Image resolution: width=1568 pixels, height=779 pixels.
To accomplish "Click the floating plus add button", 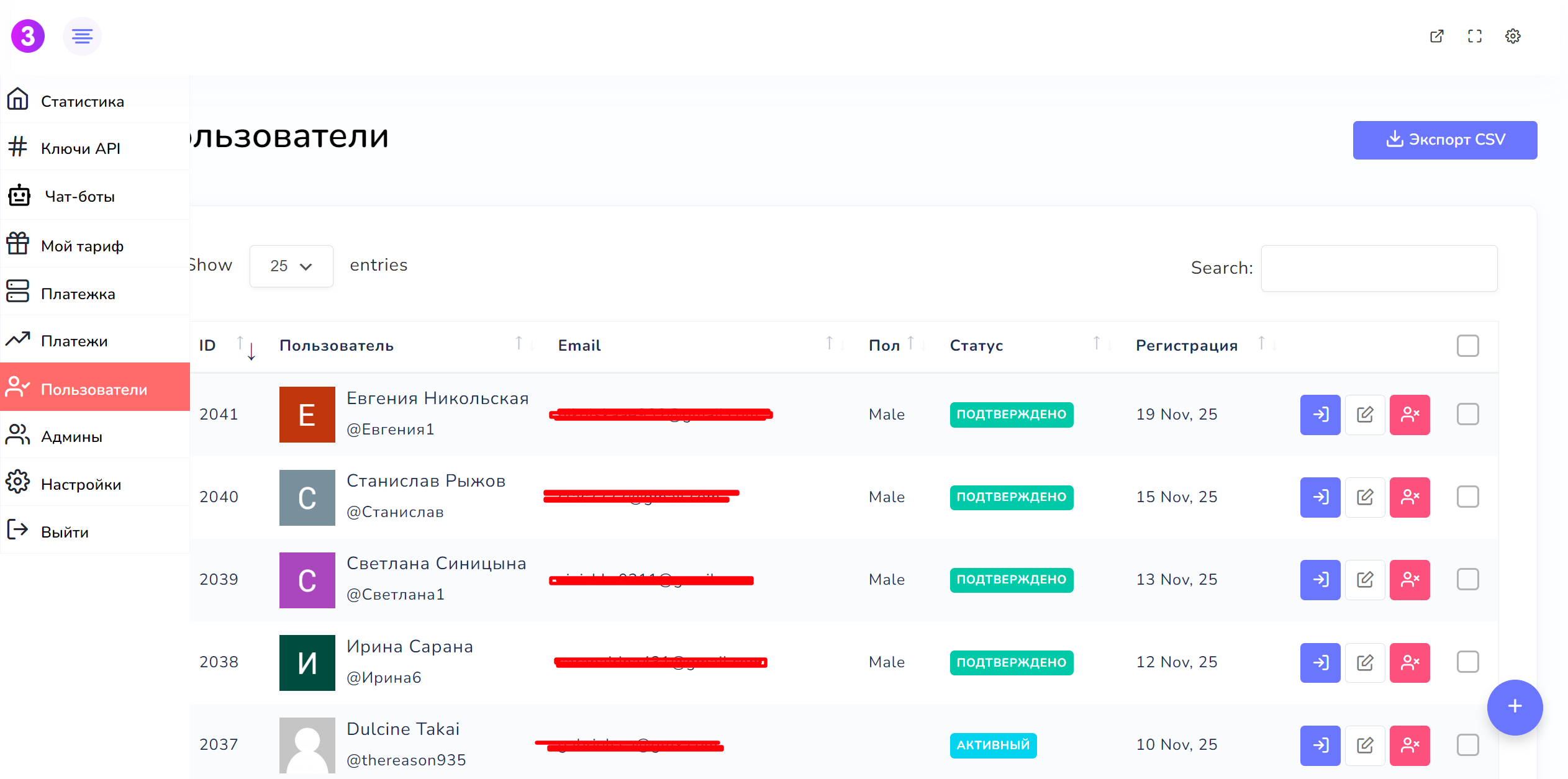I will tap(1515, 706).
